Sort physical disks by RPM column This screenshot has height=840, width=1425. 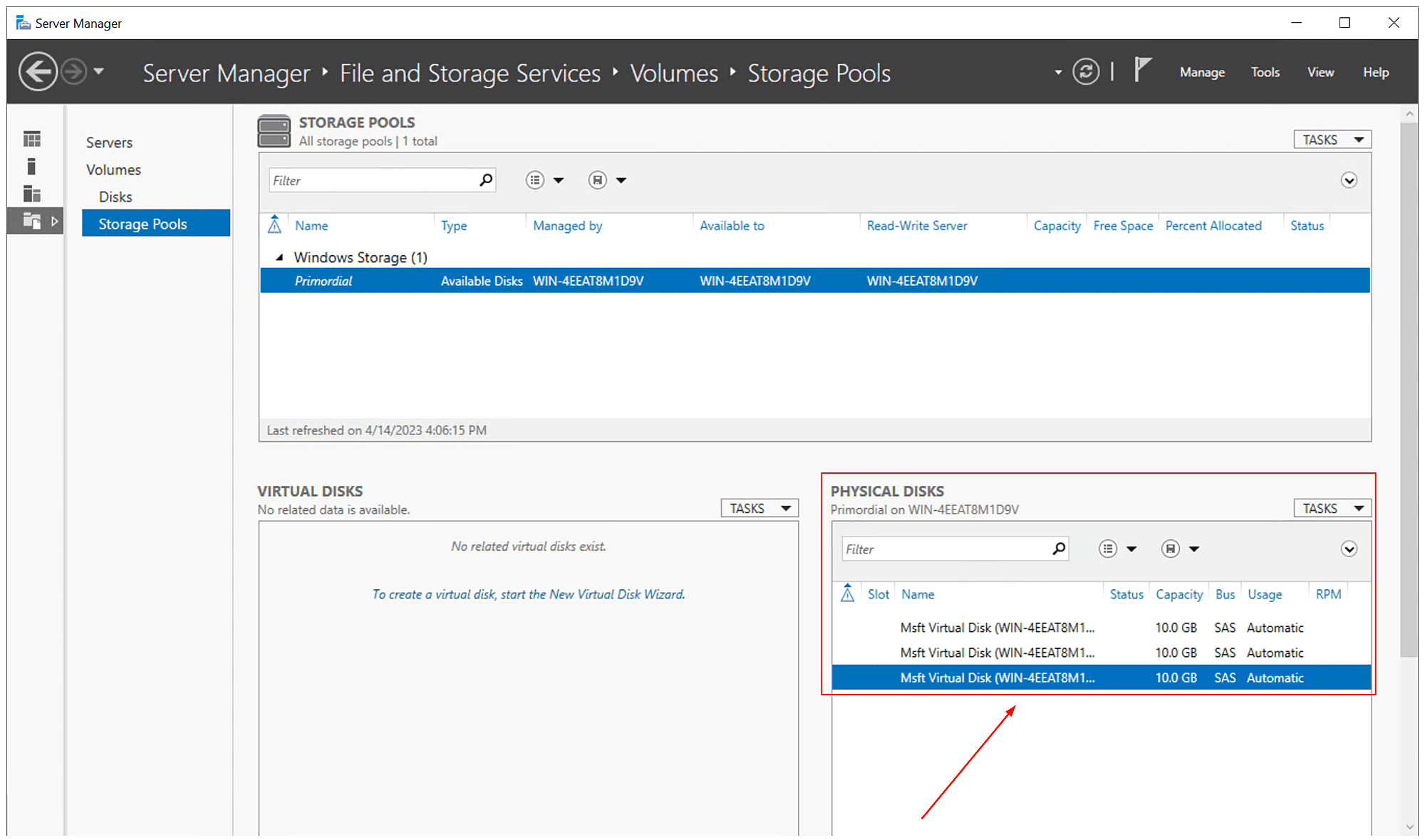pos(1328,594)
